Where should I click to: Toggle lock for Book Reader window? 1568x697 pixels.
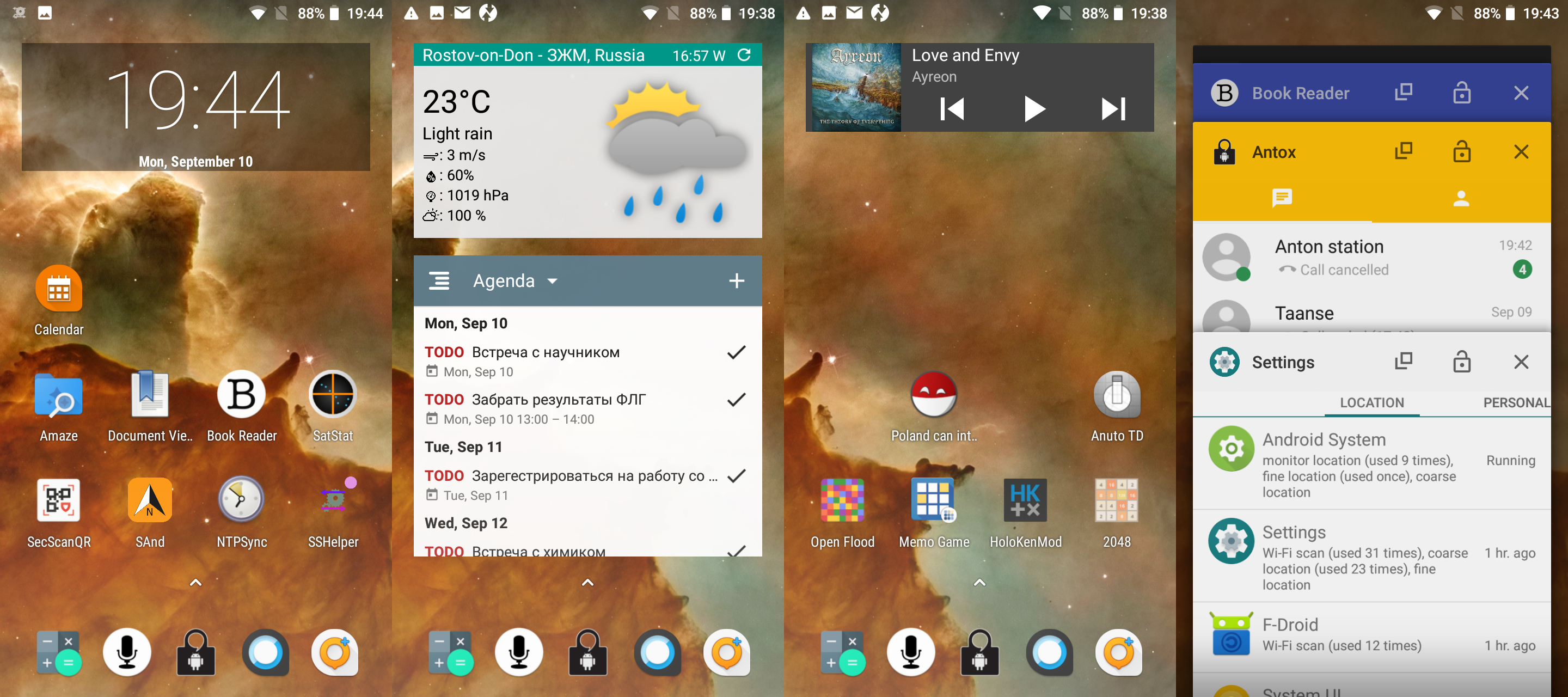point(1462,92)
